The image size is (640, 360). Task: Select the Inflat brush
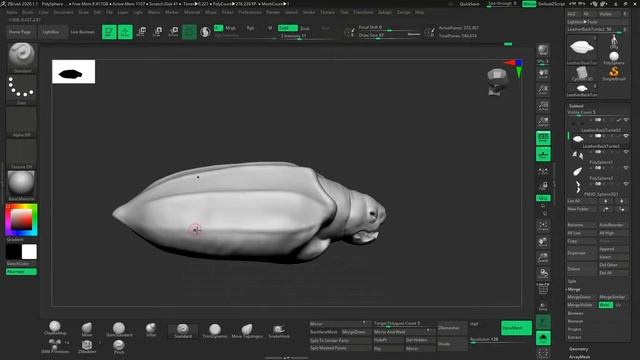coord(151,329)
